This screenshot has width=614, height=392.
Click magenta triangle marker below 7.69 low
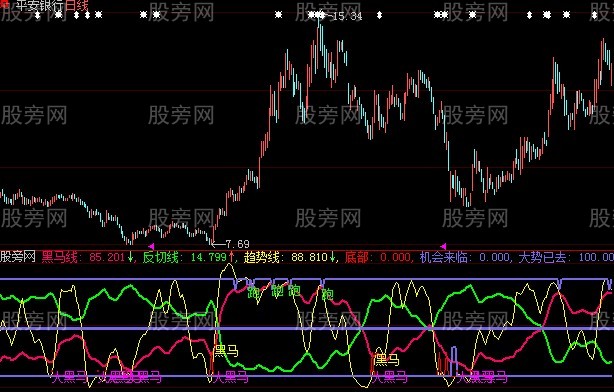coord(151,246)
